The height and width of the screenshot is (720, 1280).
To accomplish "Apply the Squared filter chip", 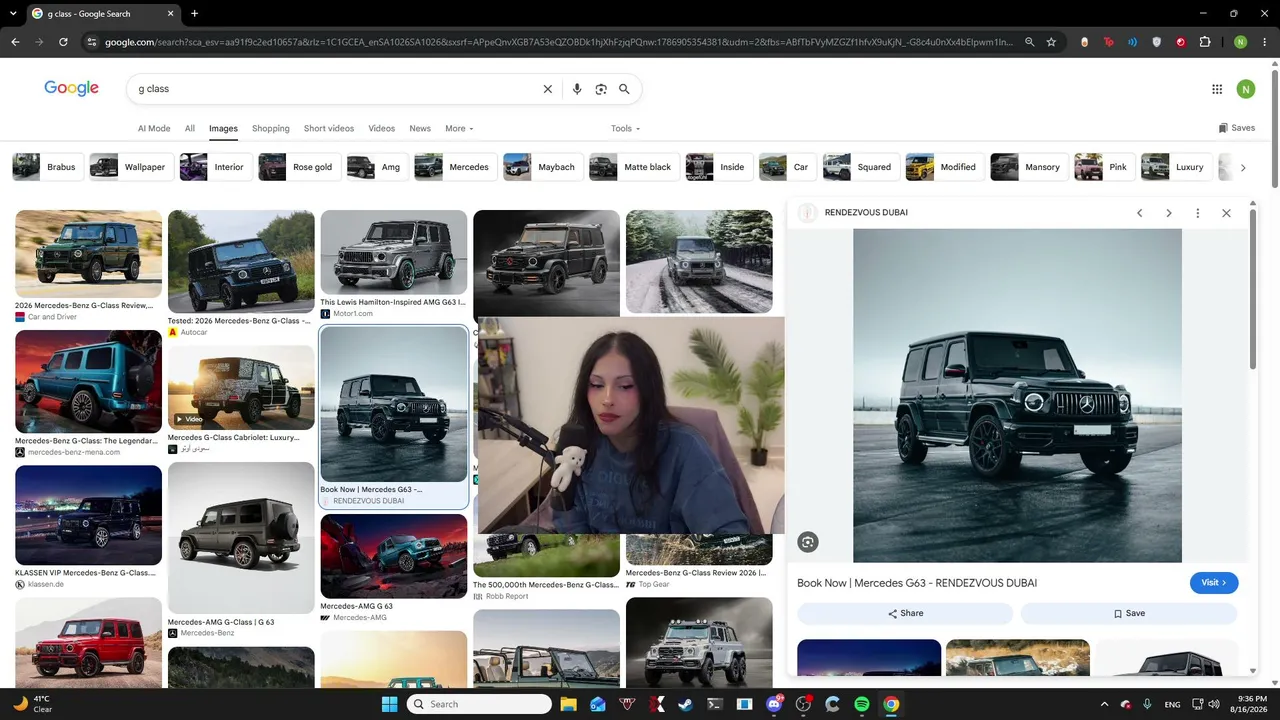I will tap(860, 167).
